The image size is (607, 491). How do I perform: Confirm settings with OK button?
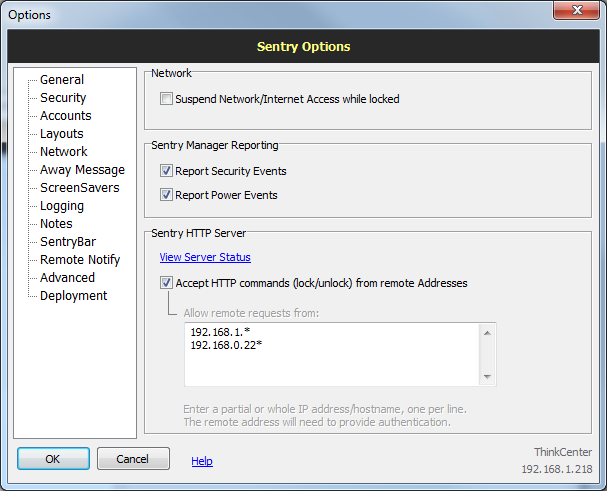coord(53,459)
